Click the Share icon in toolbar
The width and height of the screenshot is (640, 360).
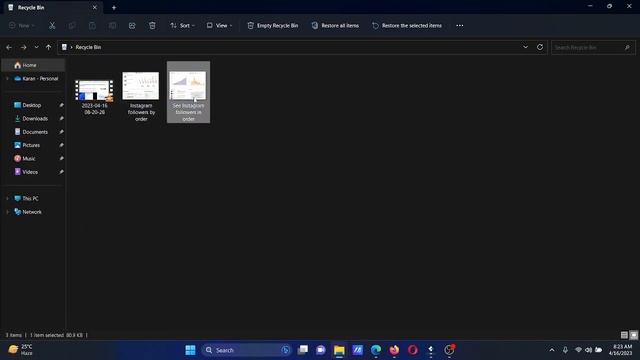tap(132, 25)
